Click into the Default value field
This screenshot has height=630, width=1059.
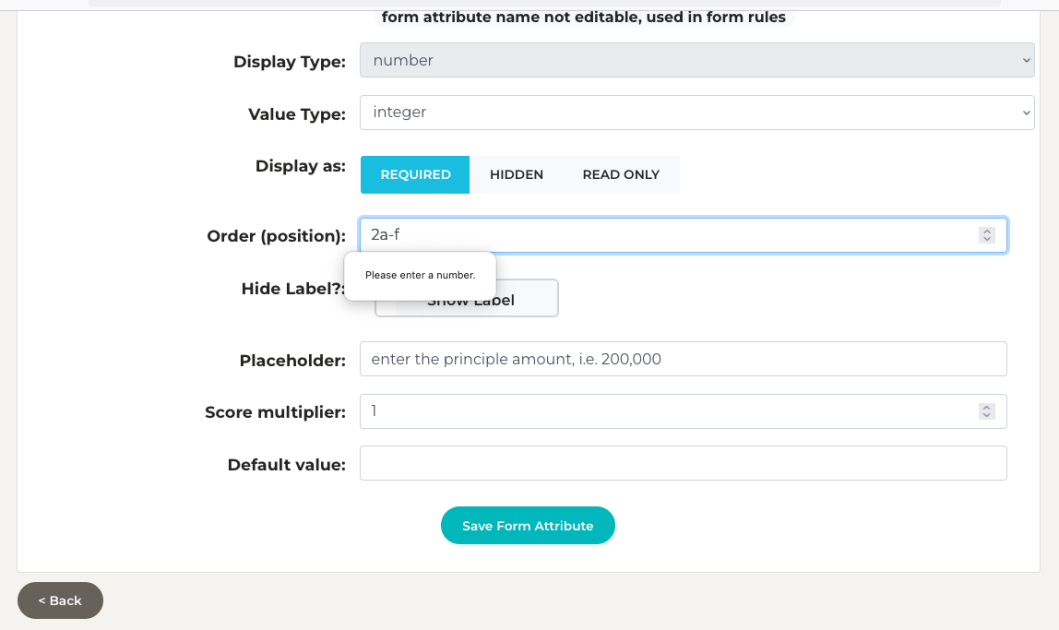pos(683,463)
